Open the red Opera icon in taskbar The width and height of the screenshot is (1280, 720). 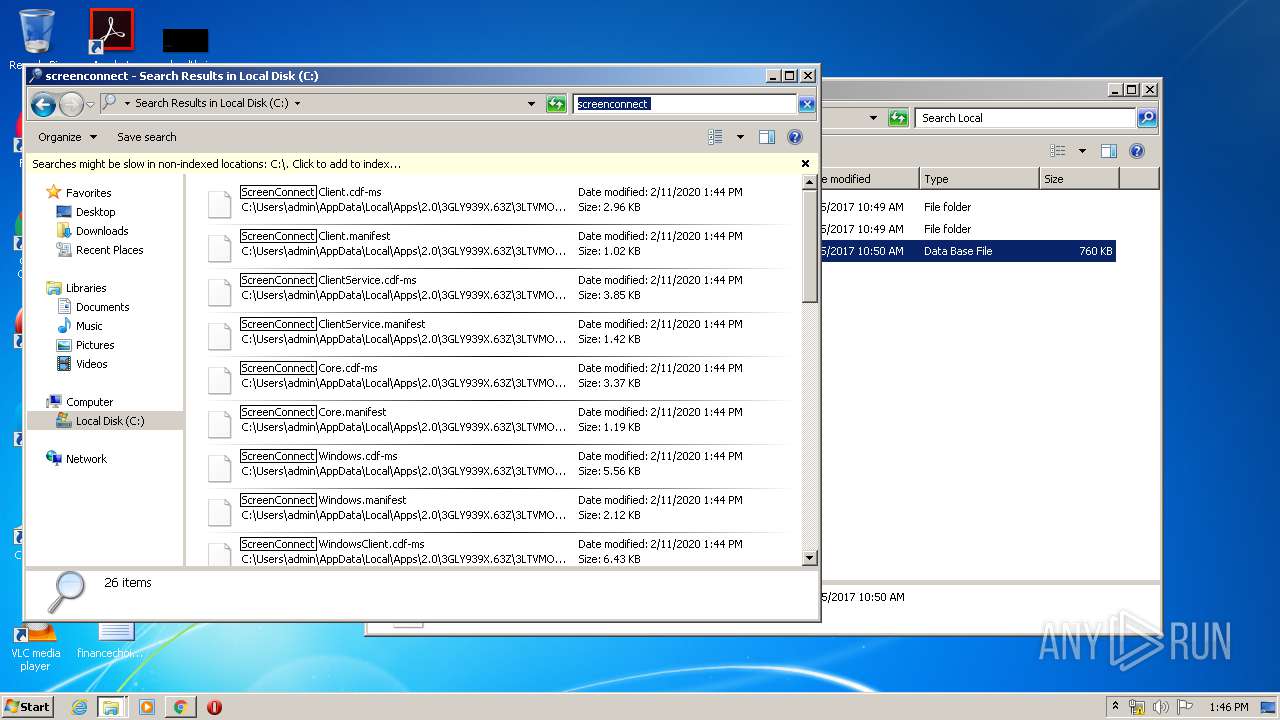pos(214,707)
